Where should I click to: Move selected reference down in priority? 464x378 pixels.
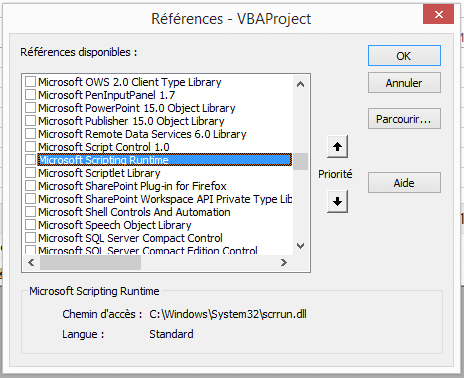click(x=337, y=201)
